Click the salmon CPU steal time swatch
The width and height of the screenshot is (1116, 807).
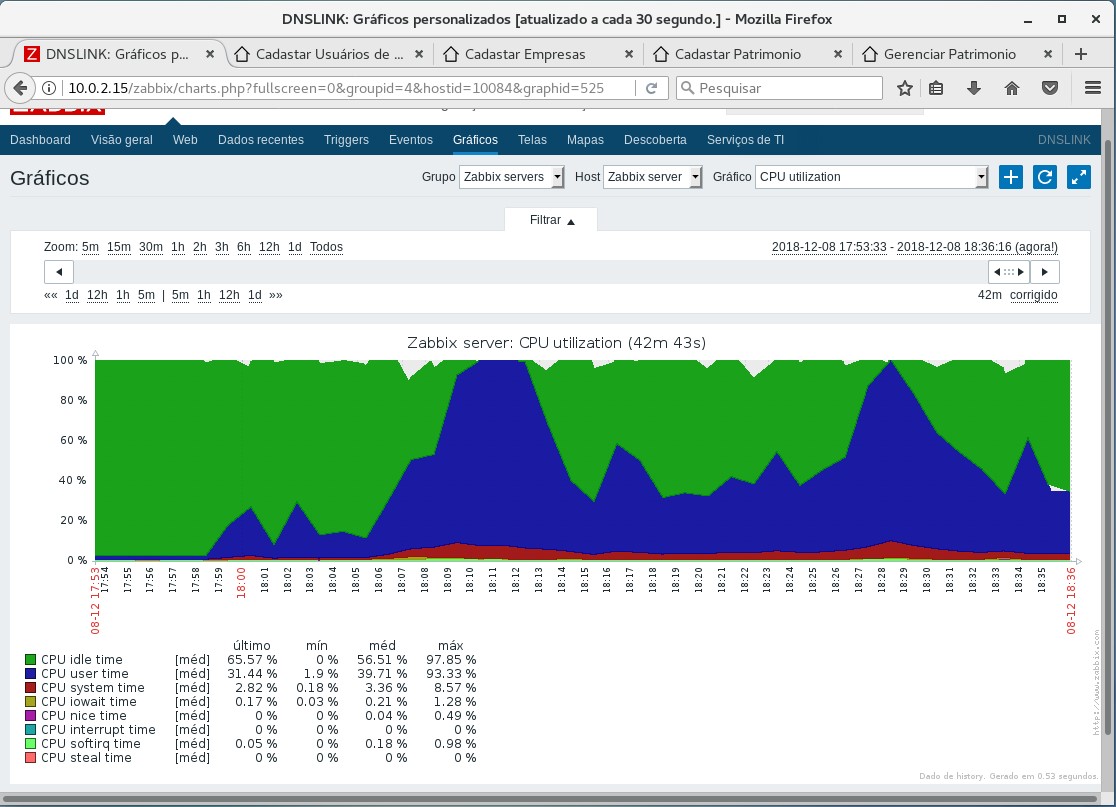(x=30, y=757)
